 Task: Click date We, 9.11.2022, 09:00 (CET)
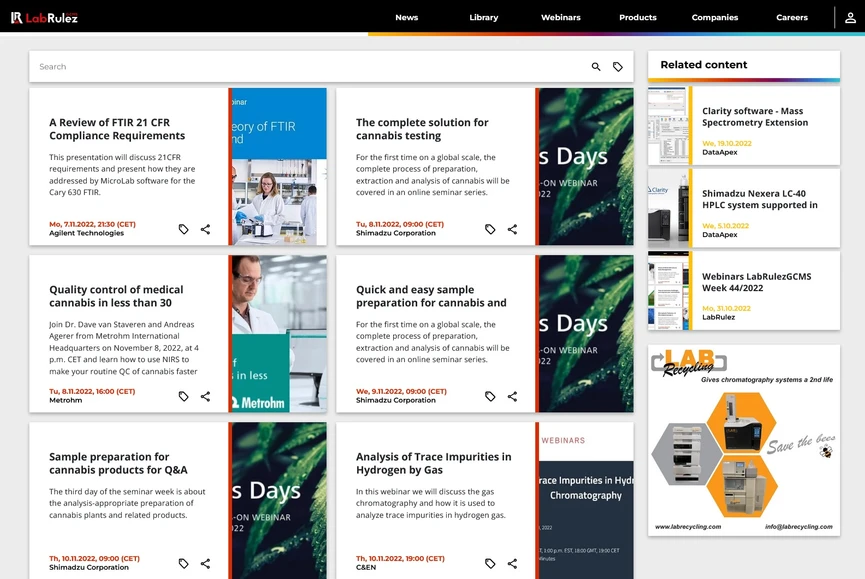[401, 392]
